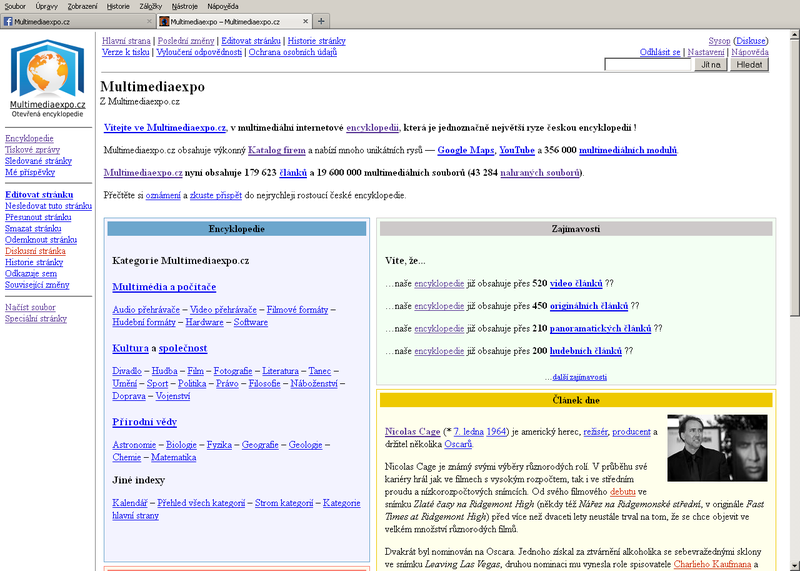This screenshot has width=800, height=571.
Task: Open Načíst soubor upload link
Action: tap(30, 307)
